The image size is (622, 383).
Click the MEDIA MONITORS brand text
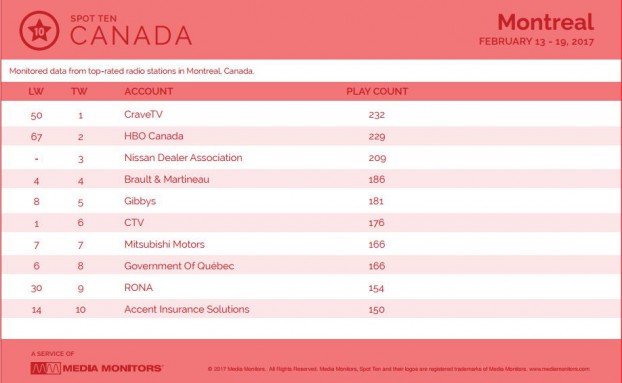pos(113,368)
